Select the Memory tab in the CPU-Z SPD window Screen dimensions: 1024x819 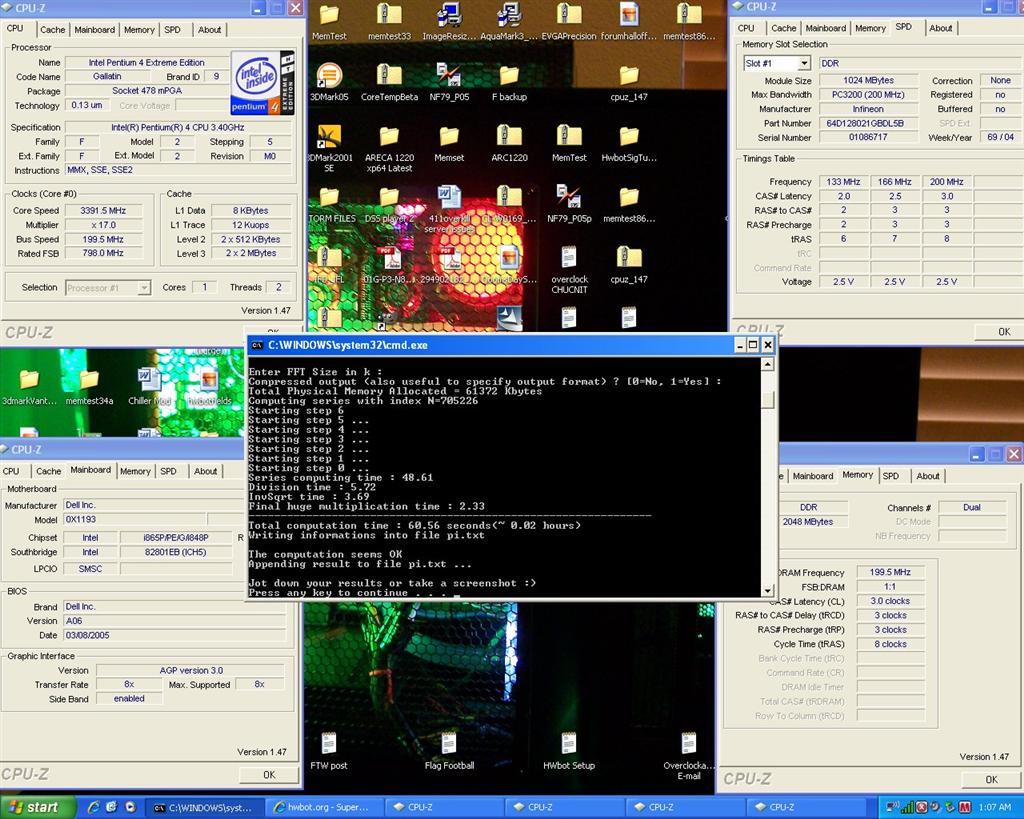pos(870,28)
